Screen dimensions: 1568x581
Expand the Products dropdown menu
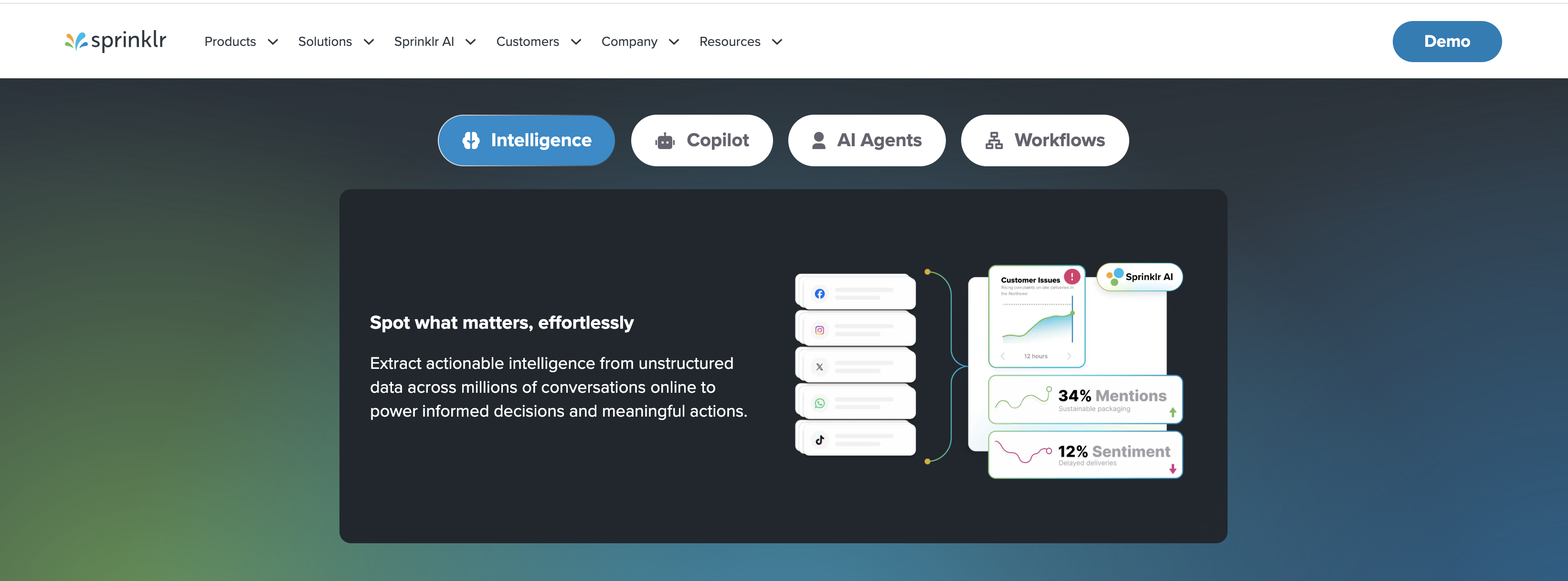241,42
